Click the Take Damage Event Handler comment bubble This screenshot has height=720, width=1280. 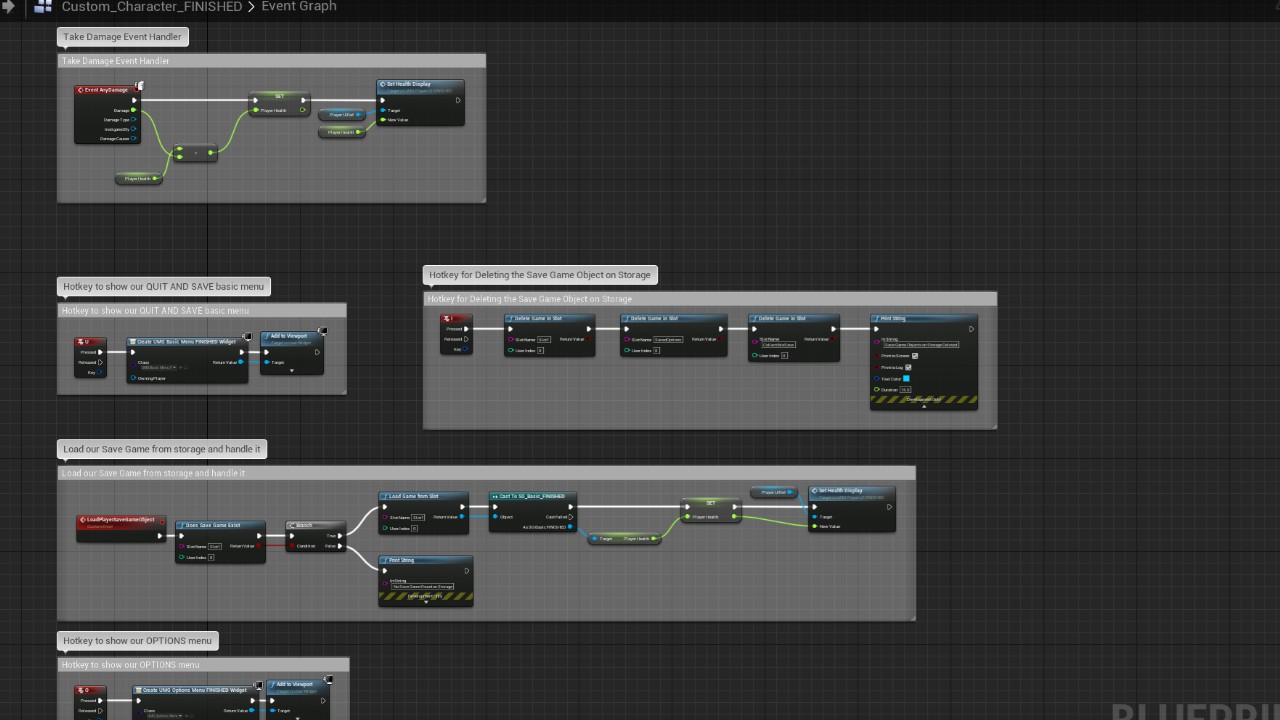122,37
